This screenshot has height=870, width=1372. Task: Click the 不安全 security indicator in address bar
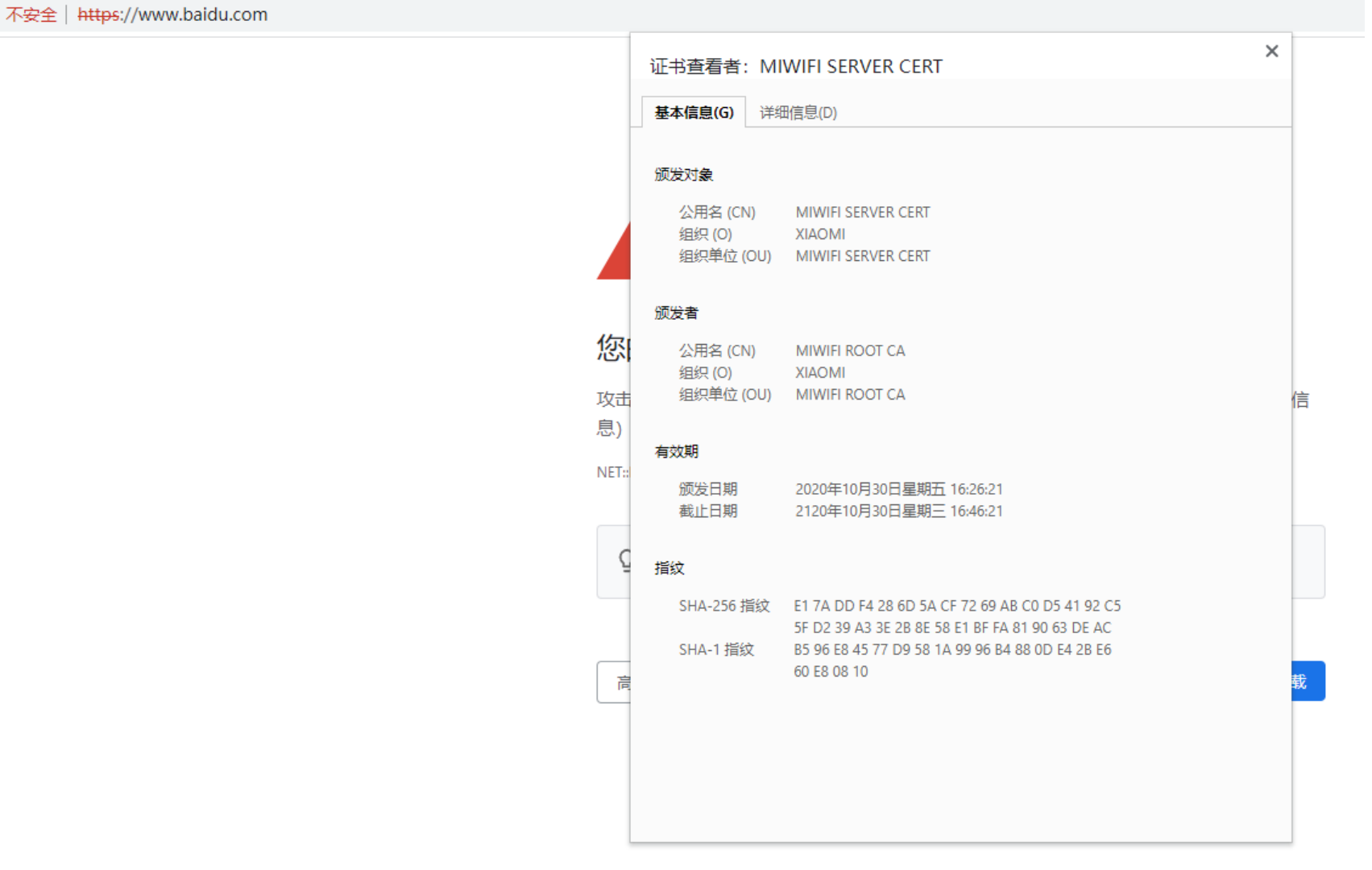click(x=31, y=14)
